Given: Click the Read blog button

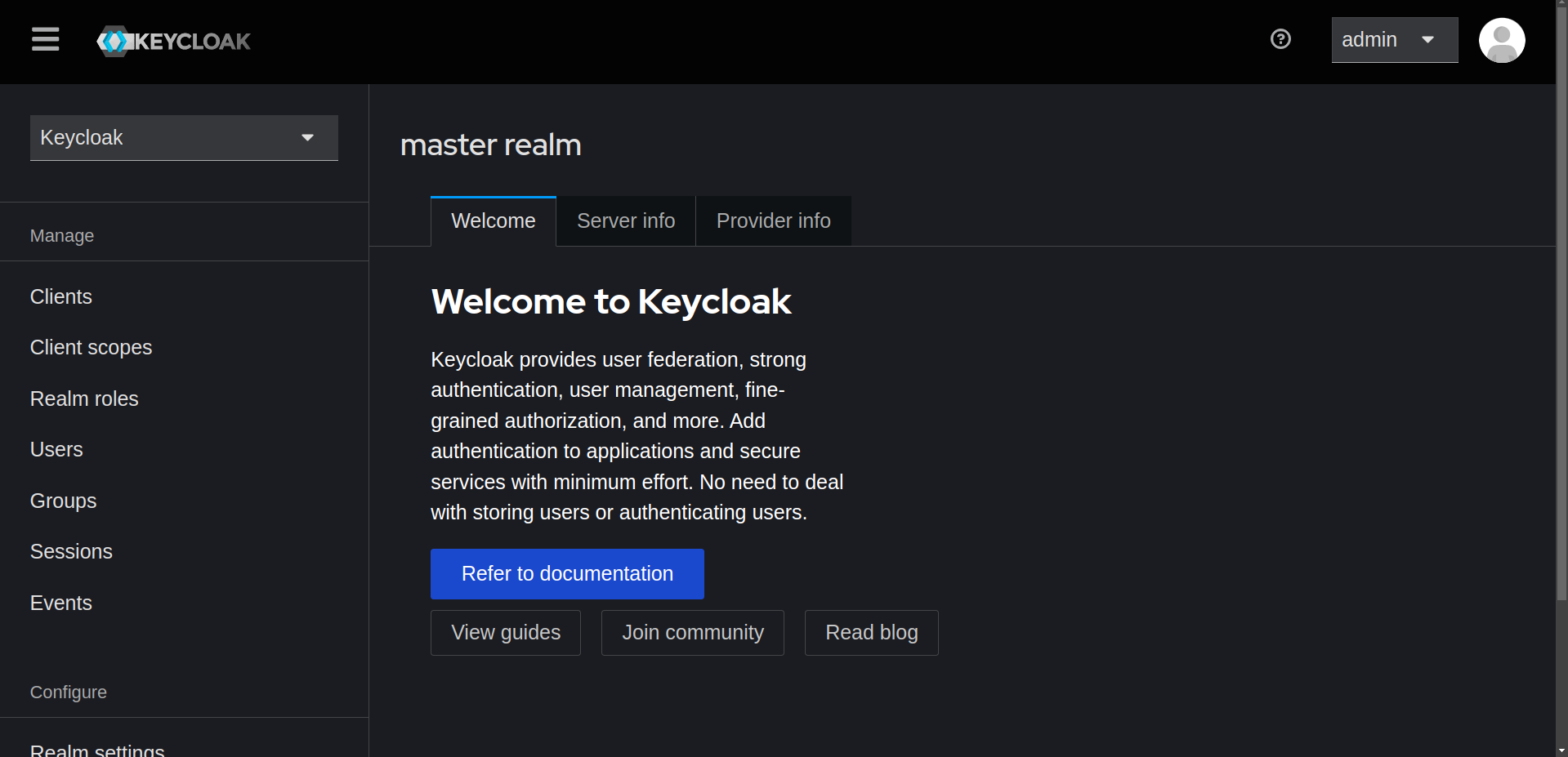Looking at the screenshot, I should 872,633.
